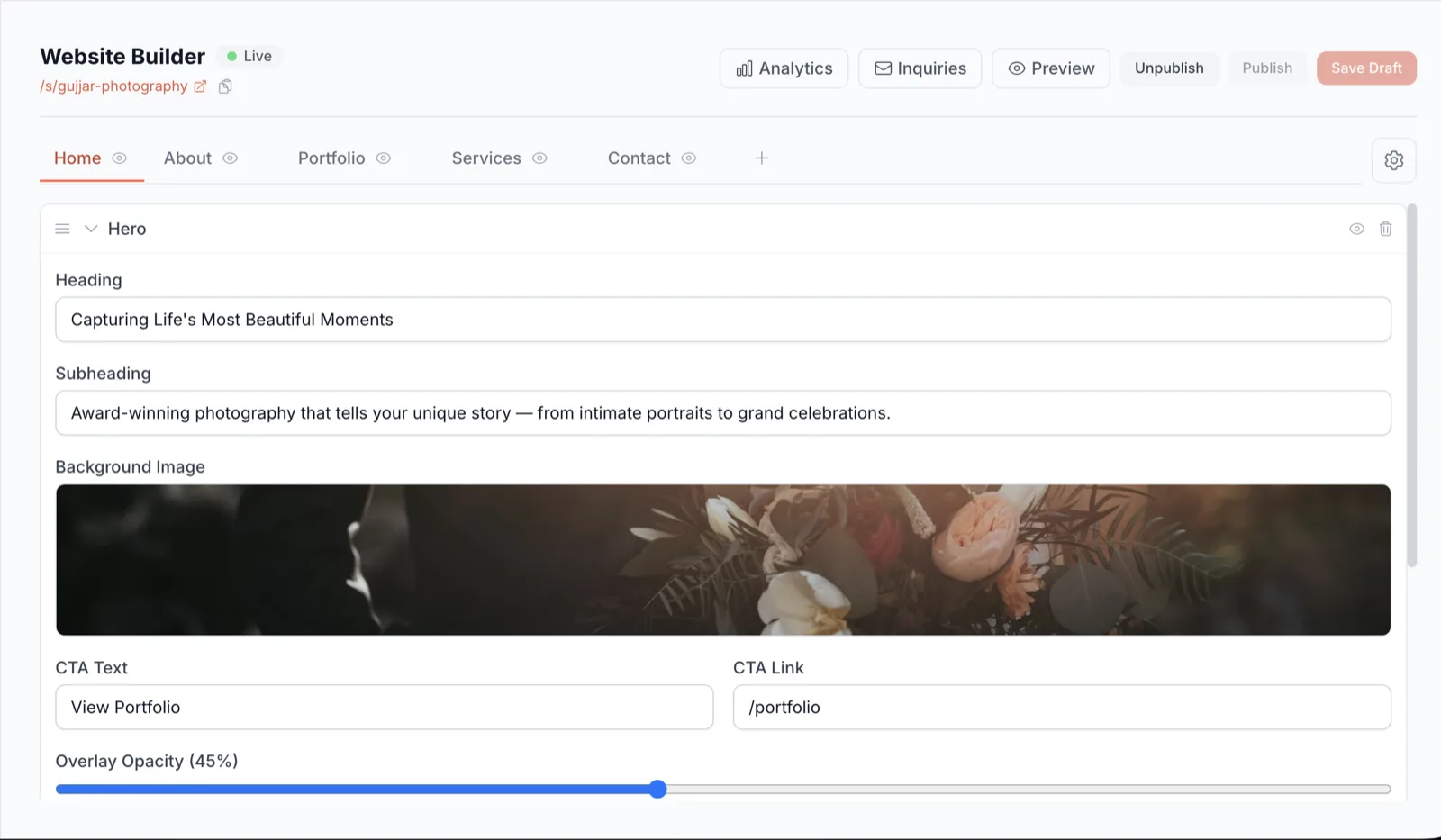Toggle visibility of the Home page
This screenshot has width=1441, height=840.
[x=118, y=158]
